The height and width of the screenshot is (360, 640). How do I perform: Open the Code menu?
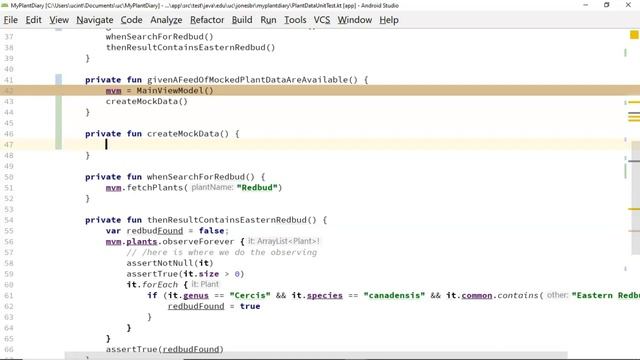(x=131, y=20)
